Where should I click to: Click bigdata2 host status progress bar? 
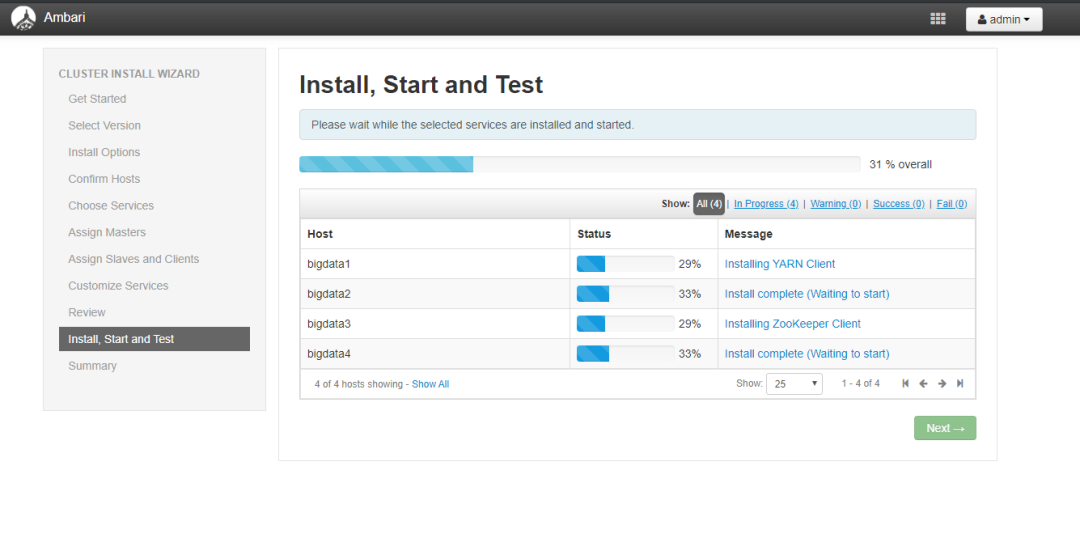pos(625,294)
